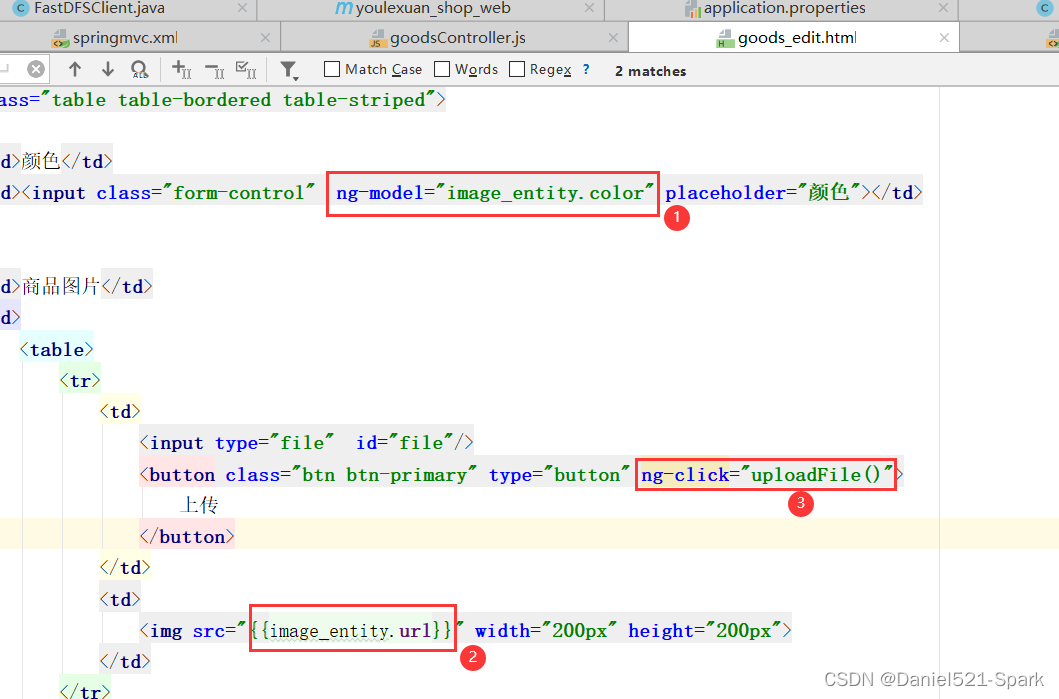Click the 上传 button label text
This screenshot has width=1059, height=699.
pos(199,505)
